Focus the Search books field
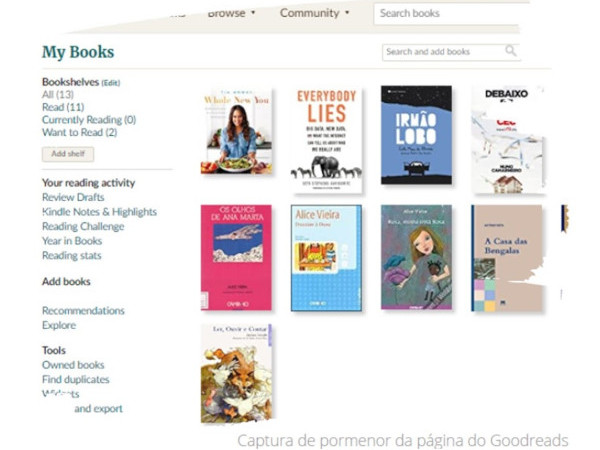 click(x=446, y=14)
